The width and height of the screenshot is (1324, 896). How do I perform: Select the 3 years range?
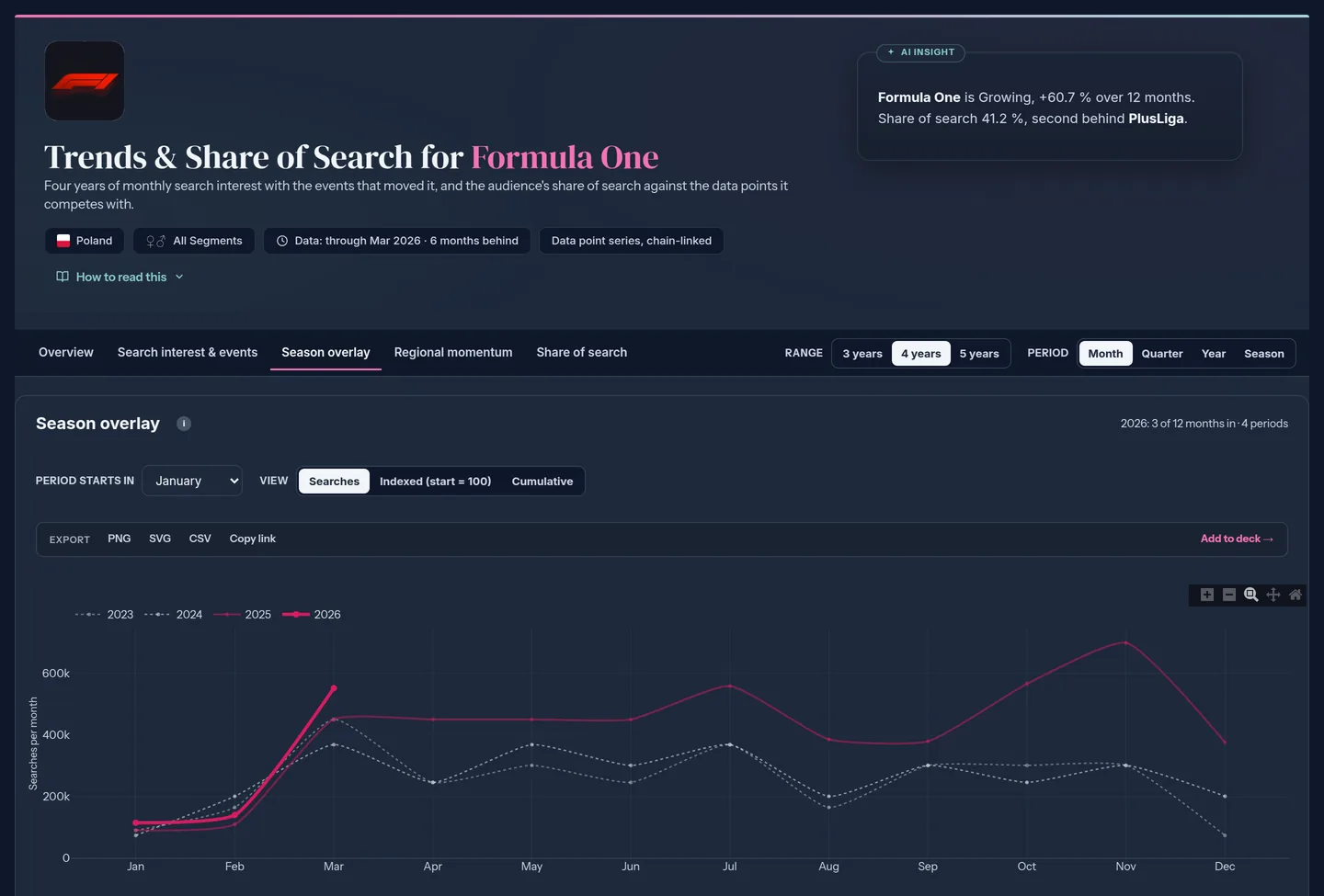pyautogui.click(x=862, y=354)
